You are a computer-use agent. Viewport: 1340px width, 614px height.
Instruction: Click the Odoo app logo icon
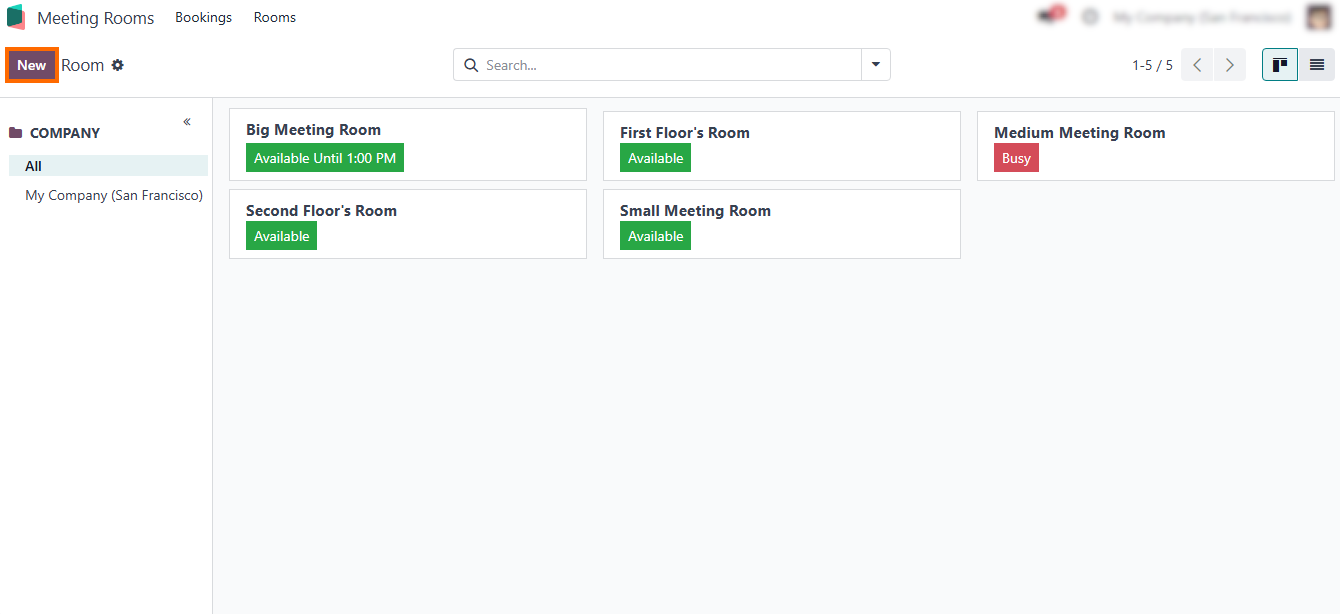(x=16, y=18)
